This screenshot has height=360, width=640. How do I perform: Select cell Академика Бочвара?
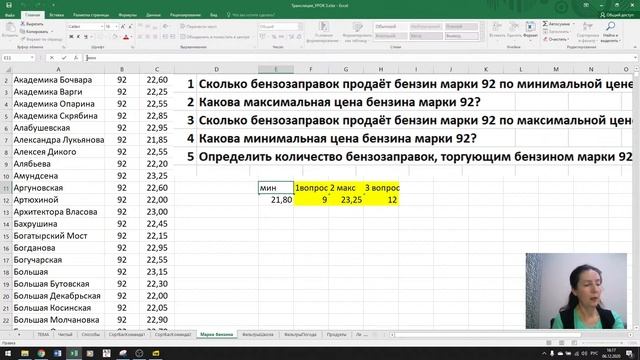pos(58,80)
